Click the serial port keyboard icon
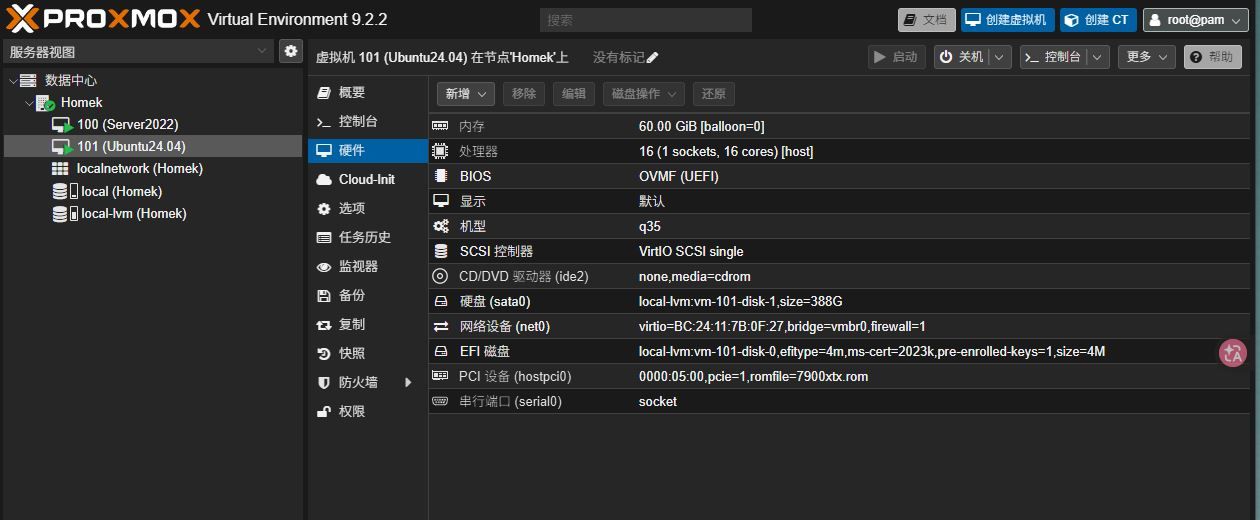Image resolution: width=1260 pixels, height=520 pixels. click(440, 401)
